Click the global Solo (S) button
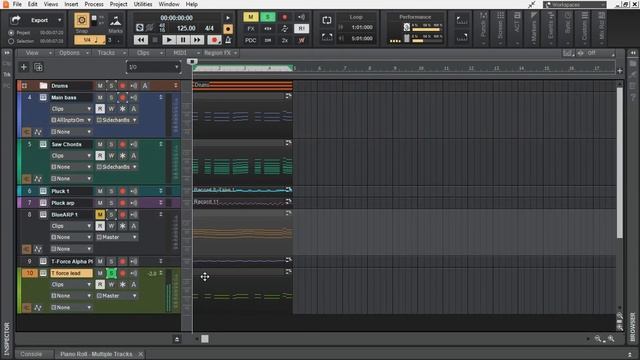Image resolution: width=640 pixels, height=360 pixels. 268,17
